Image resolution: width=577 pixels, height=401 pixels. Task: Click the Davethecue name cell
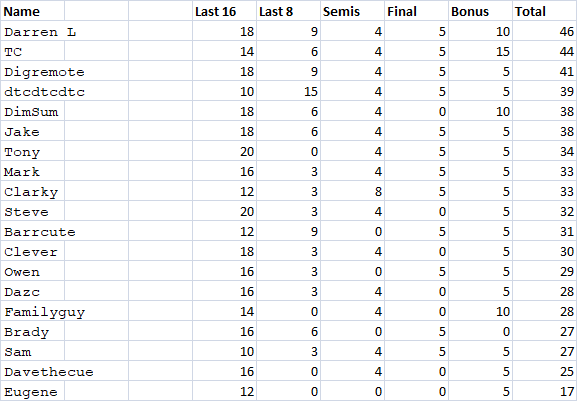point(64,371)
